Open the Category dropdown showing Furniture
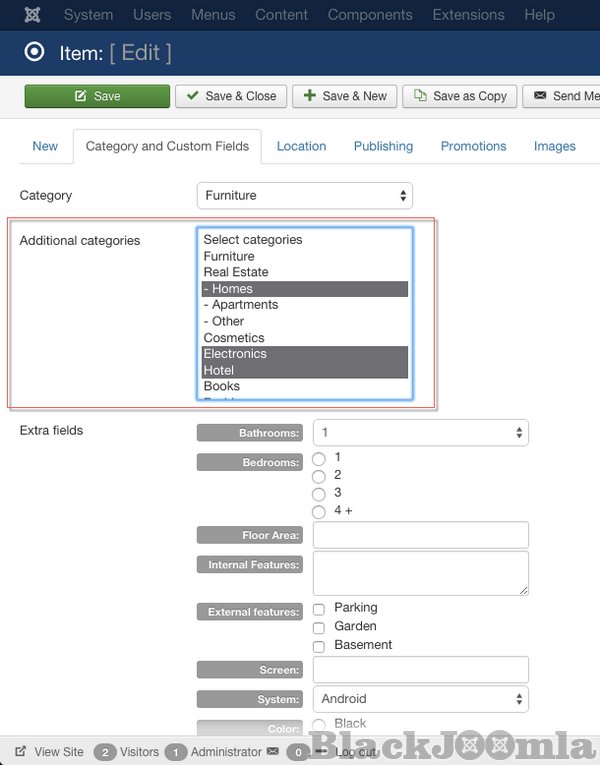Image resolution: width=600 pixels, height=765 pixels. click(x=305, y=196)
